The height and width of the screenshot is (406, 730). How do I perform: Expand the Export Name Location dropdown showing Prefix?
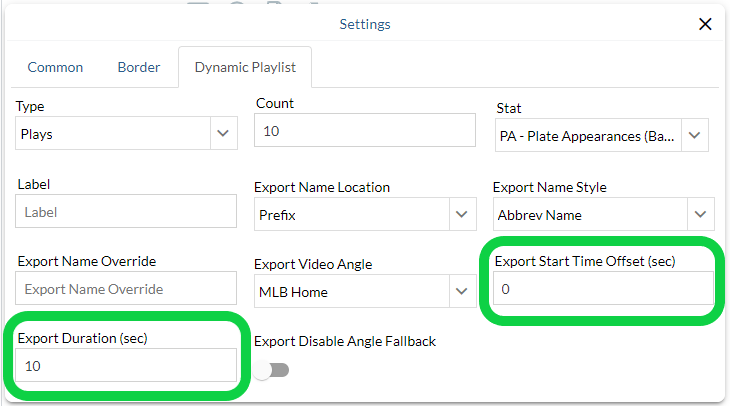(x=351, y=214)
